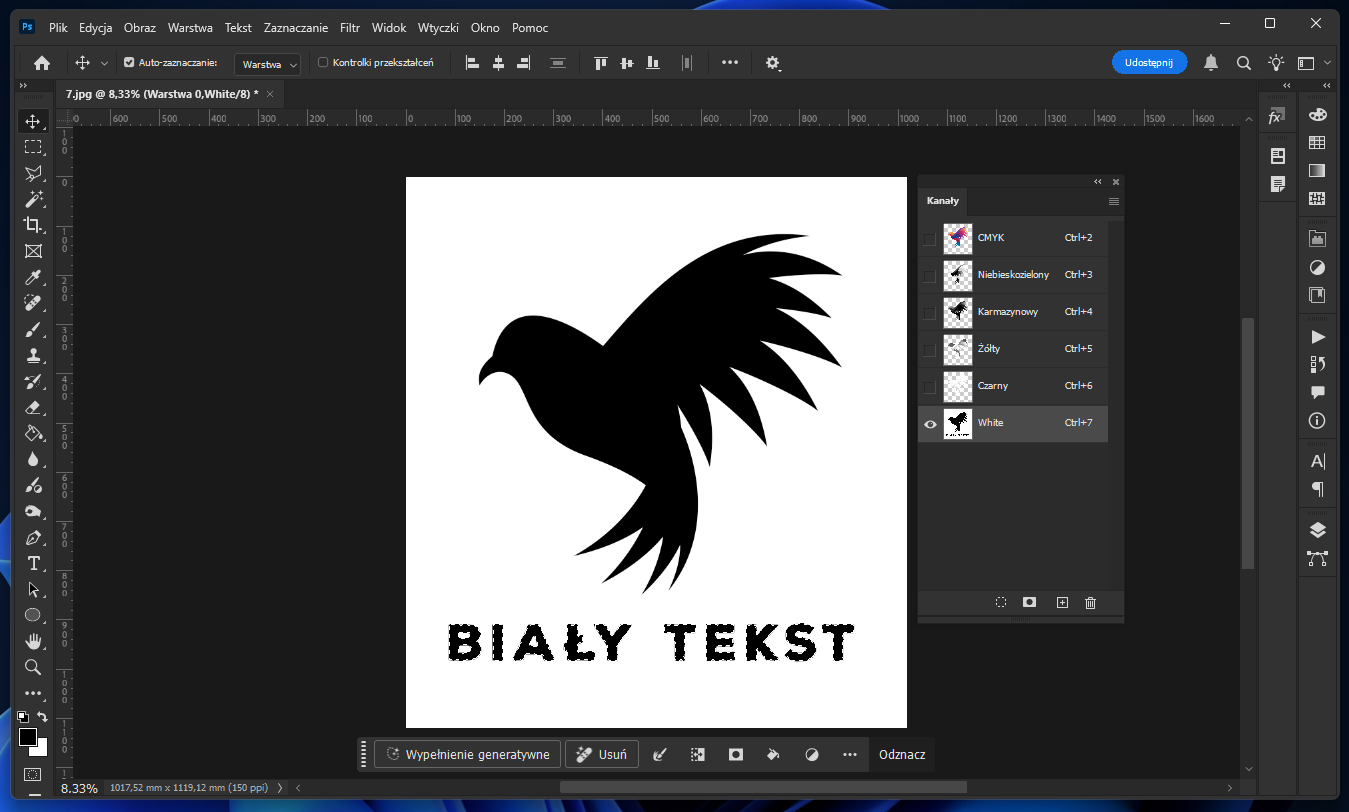Delete the channel using the trash icon
Viewport: 1349px width, 812px height.
(1090, 602)
